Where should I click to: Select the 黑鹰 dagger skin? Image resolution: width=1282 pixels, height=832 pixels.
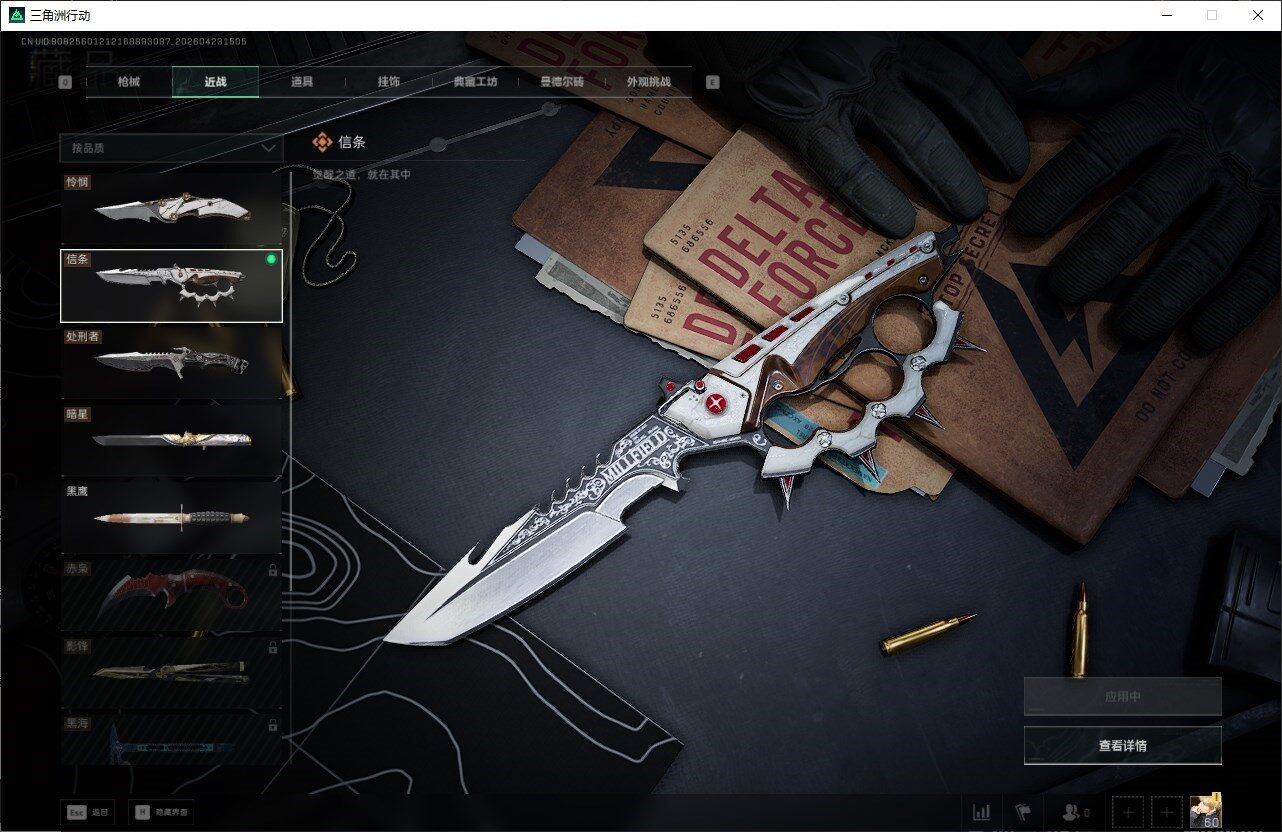click(x=171, y=518)
